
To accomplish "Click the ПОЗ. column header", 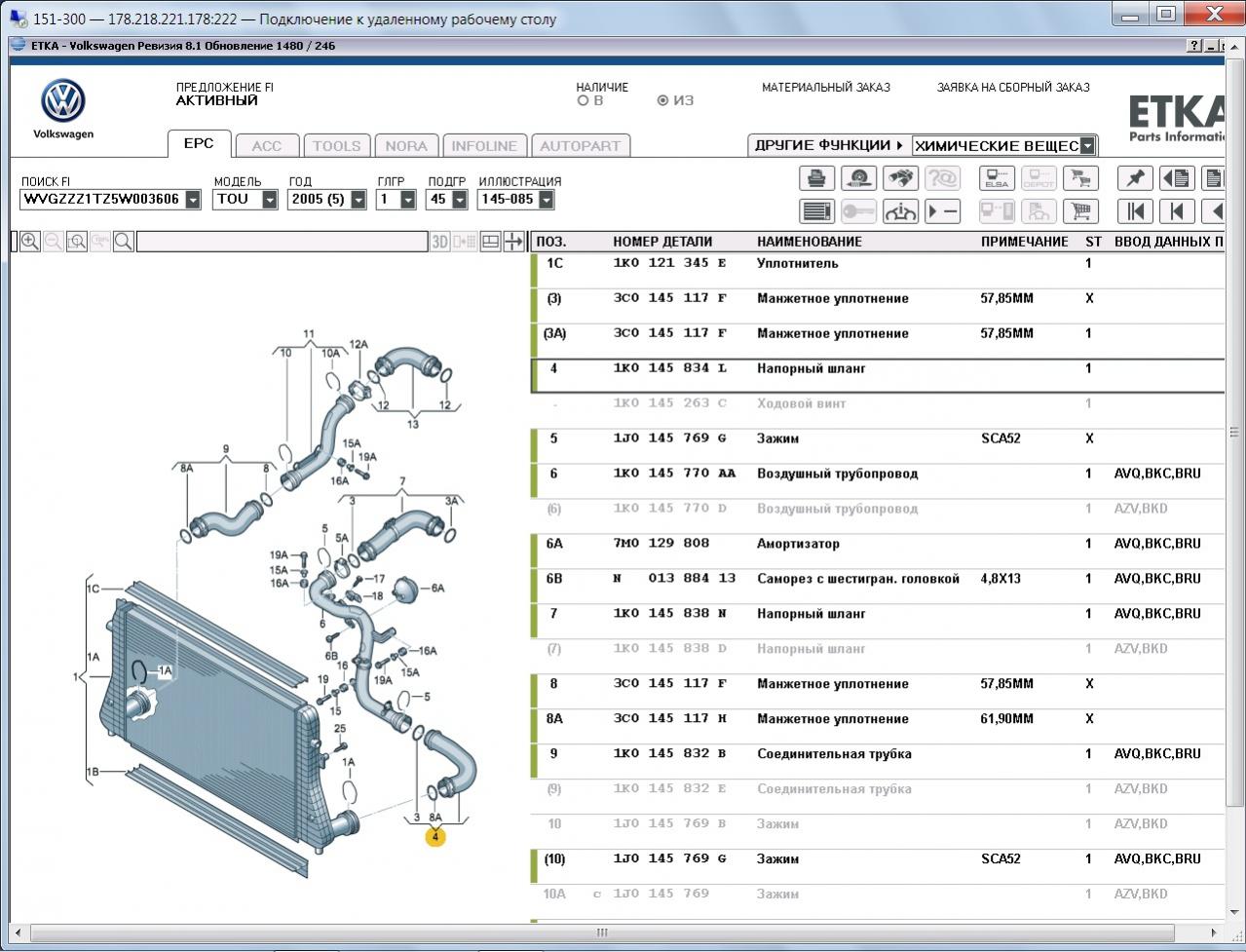I will (551, 242).
